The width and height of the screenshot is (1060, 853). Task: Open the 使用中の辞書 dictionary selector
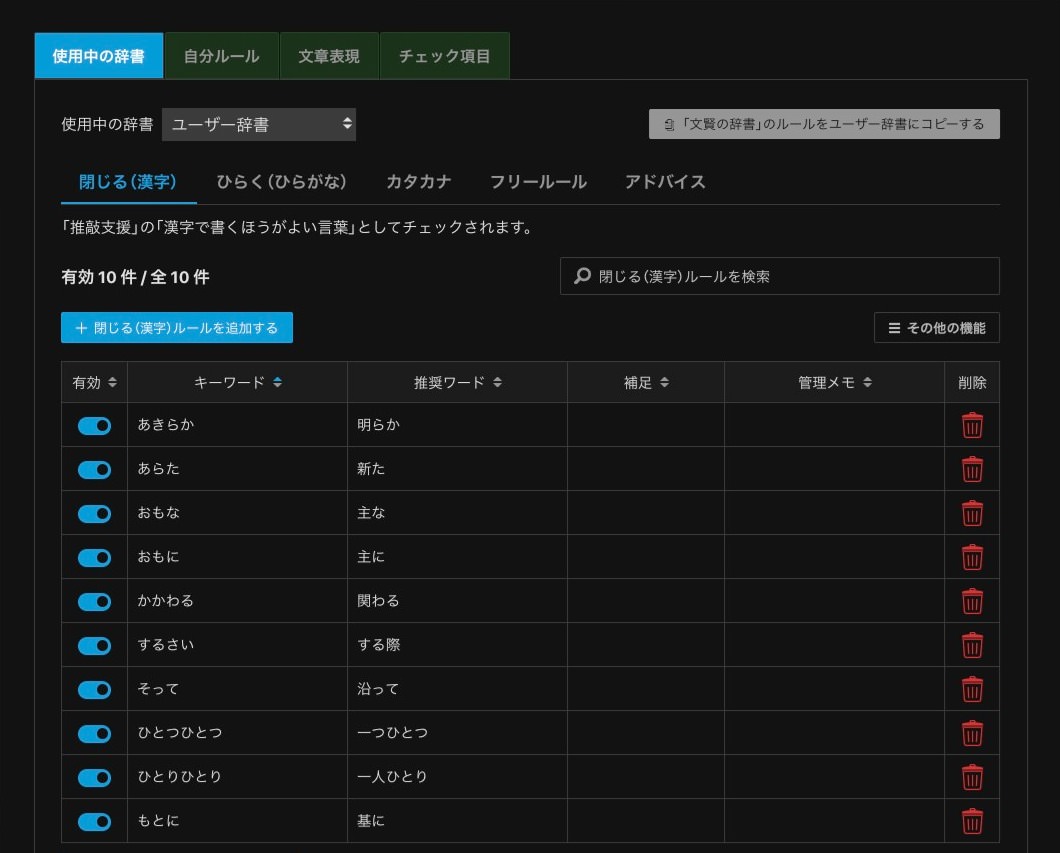pyautogui.click(x=259, y=124)
